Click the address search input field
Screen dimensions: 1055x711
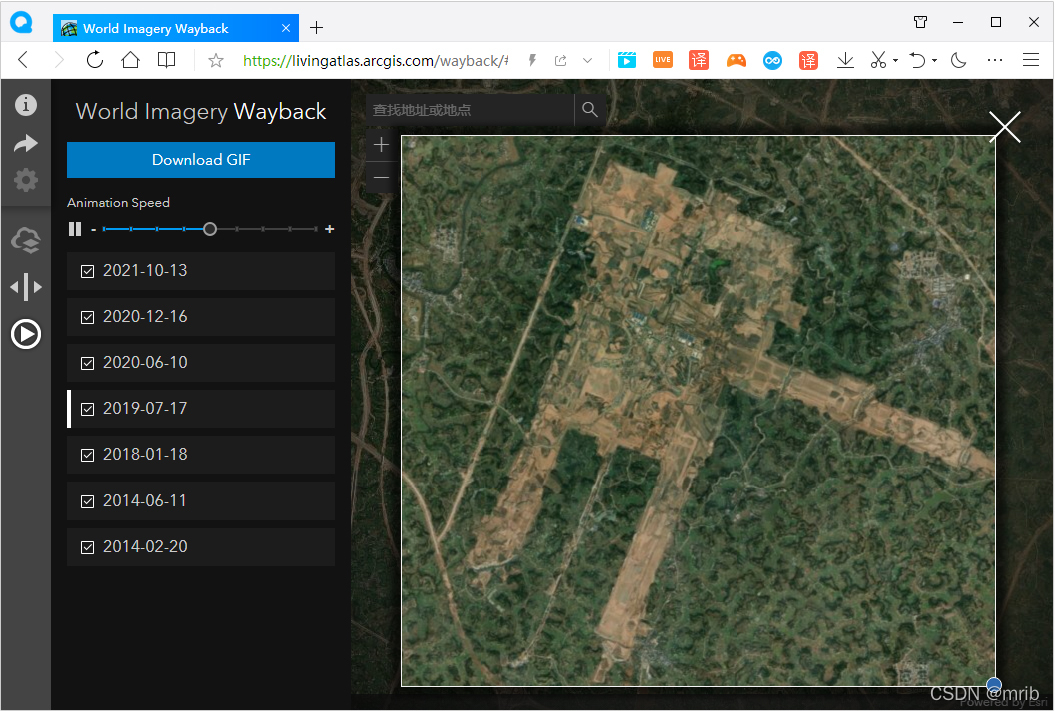(470, 110)
